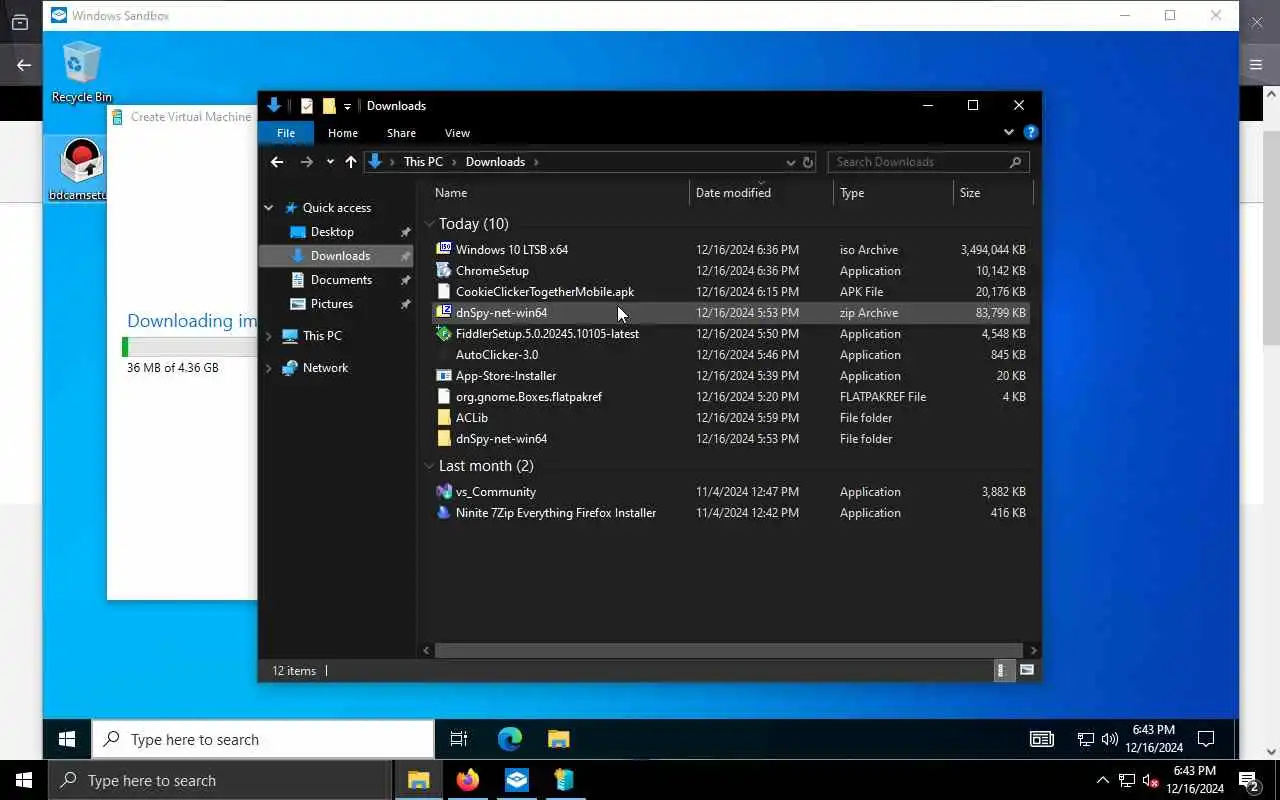Open the Recycle Bin desktop icon
Viewport: 1280px width, 800px height.
[x=81, y=72]
